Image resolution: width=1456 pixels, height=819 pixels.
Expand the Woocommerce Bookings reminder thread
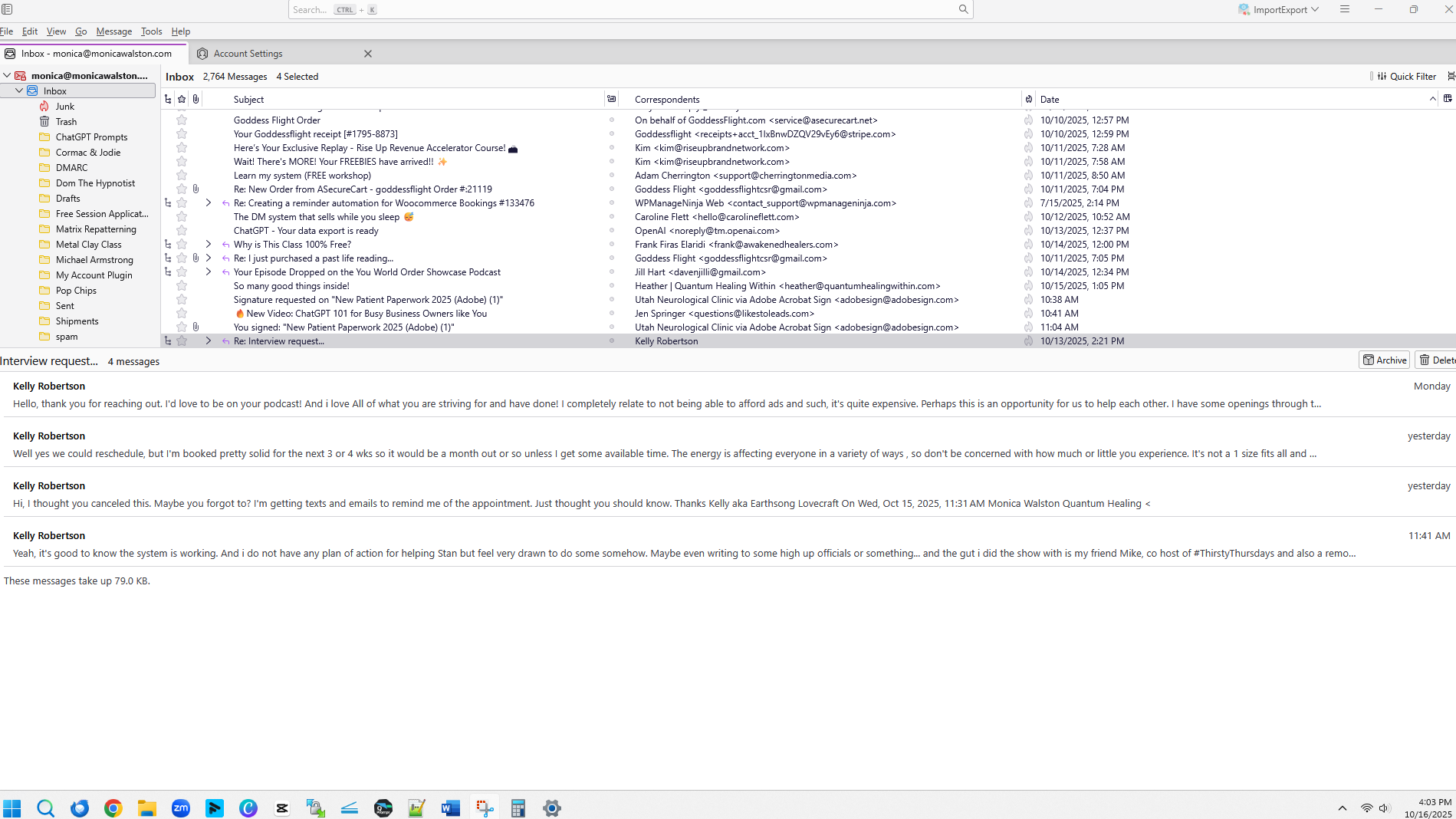point(209,202)
